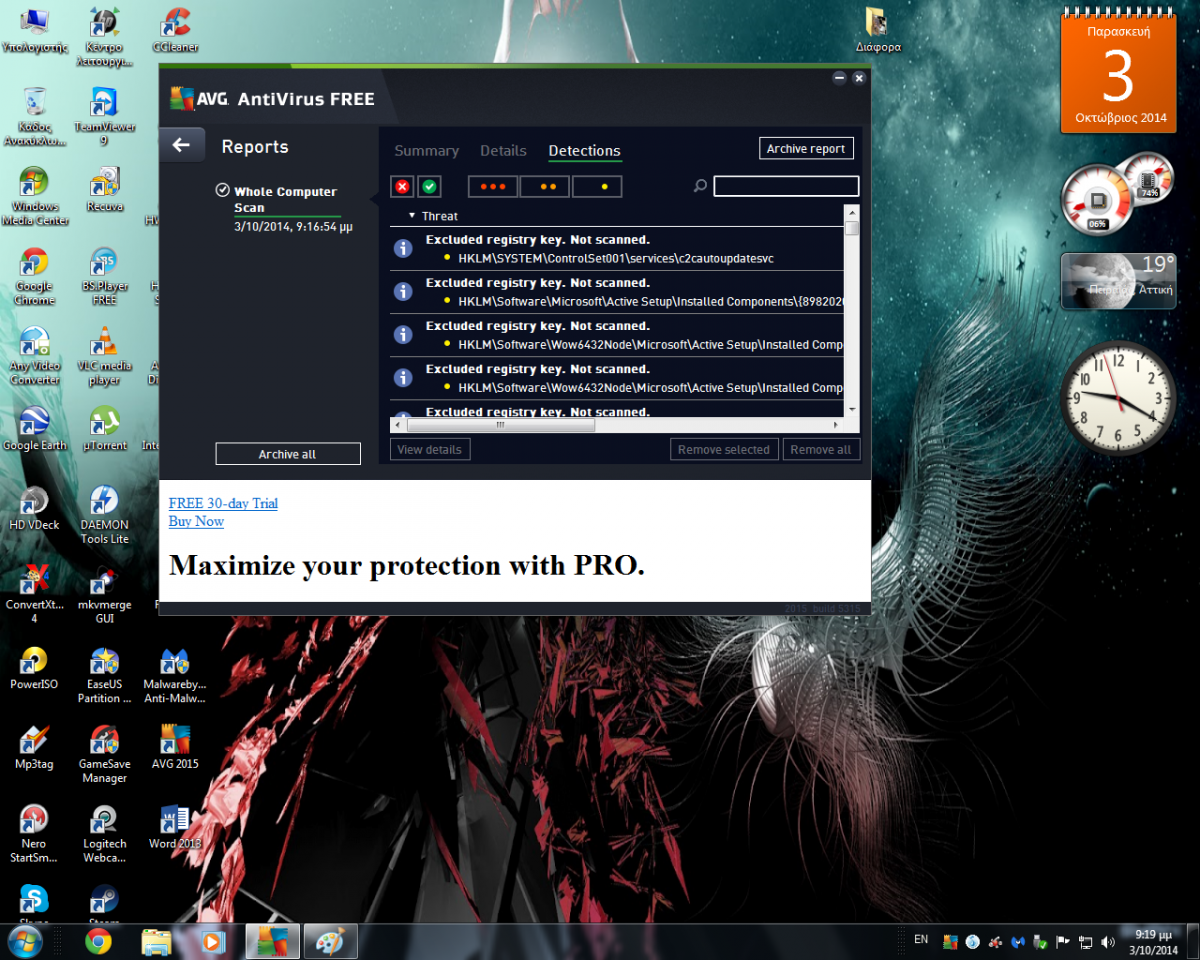Select VLC media player desktop icon

click(104, 356)
